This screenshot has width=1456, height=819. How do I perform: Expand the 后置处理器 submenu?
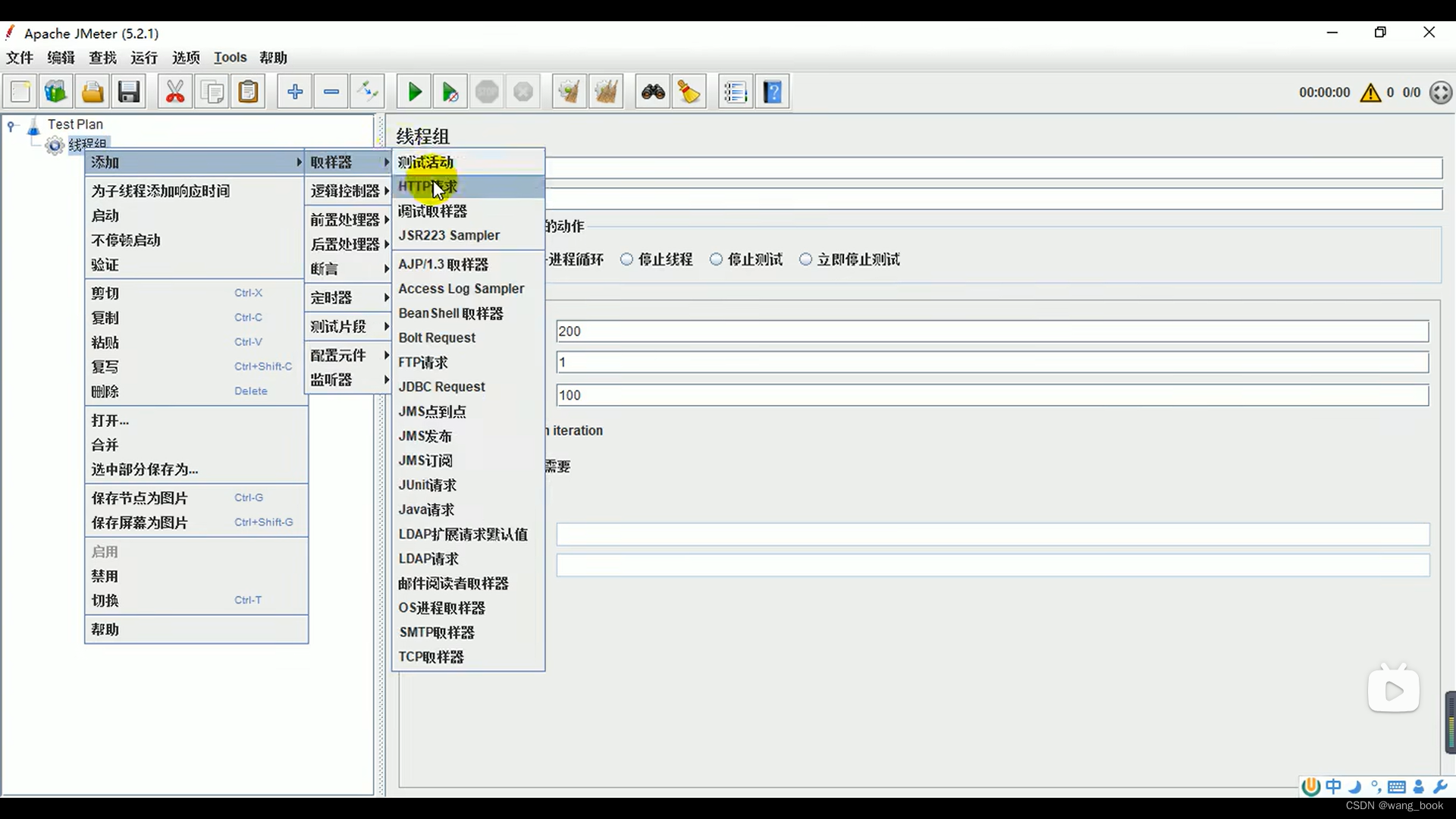(348, 244)
